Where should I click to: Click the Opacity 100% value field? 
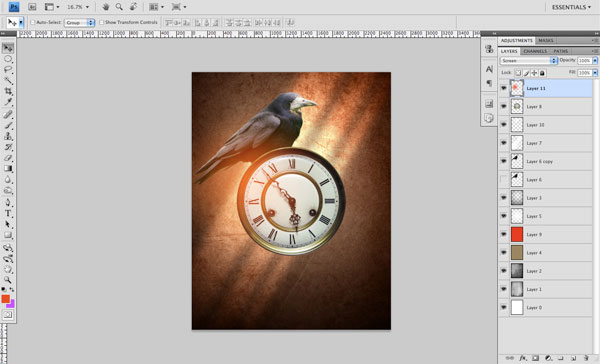584,60
